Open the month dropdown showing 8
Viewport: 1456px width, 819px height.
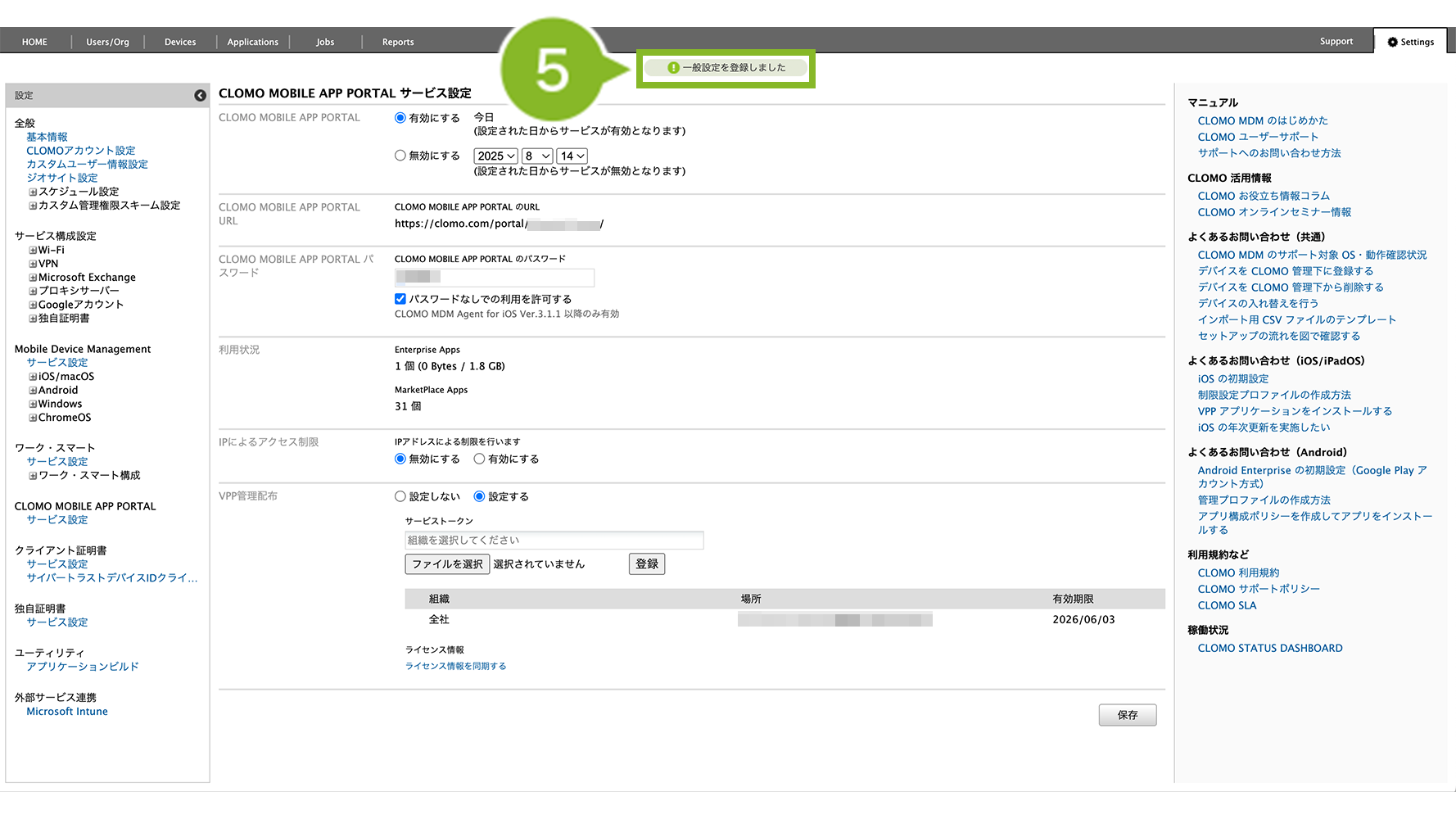[537, 156]
